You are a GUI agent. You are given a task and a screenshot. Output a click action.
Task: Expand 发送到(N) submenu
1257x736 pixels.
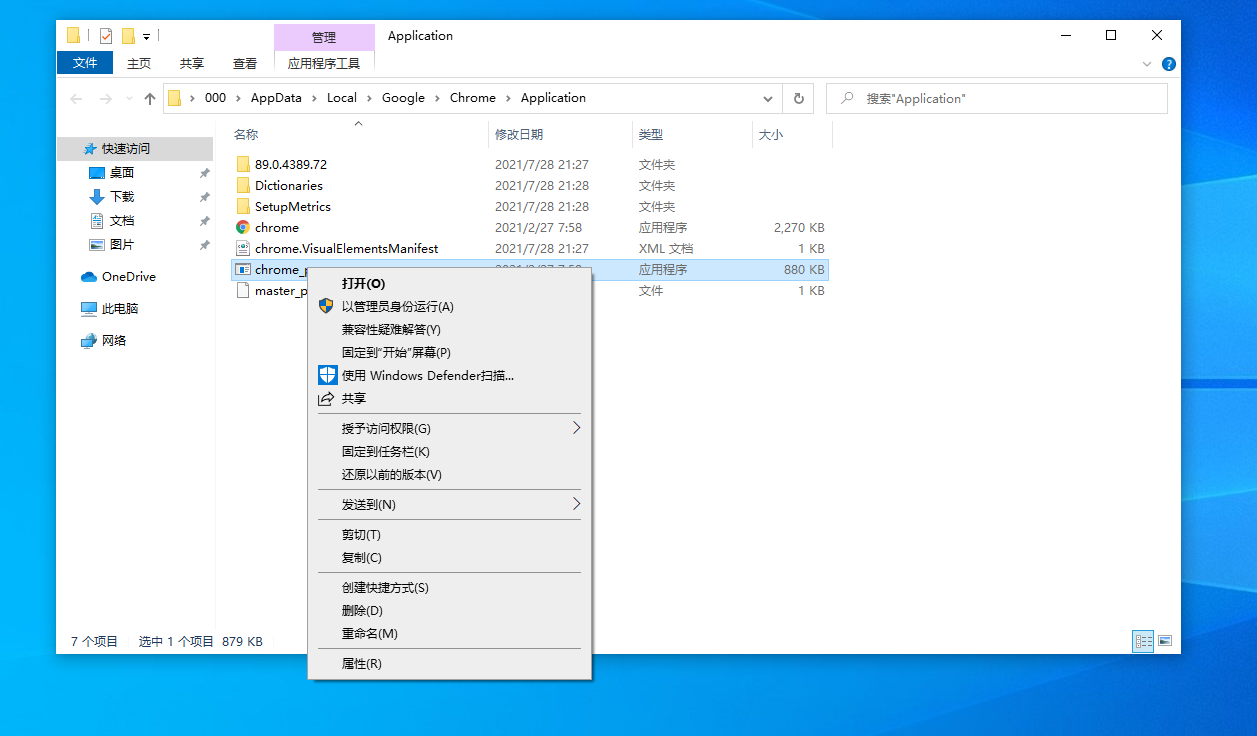(x=449, y=504)
